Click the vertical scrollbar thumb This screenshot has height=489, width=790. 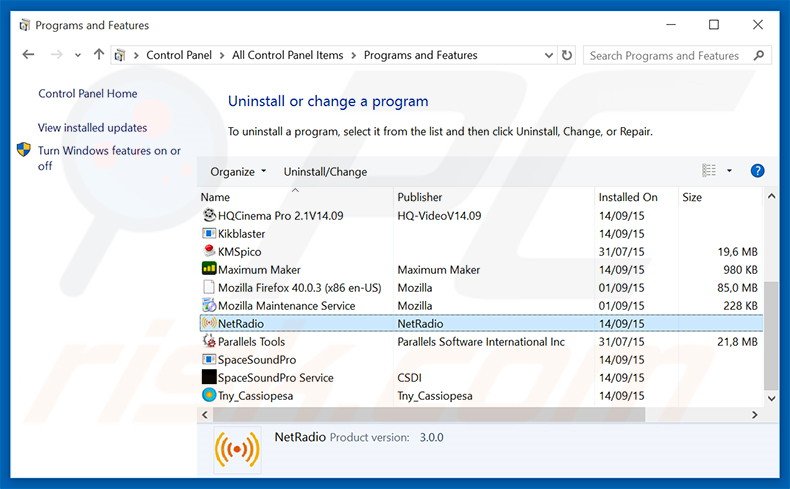(771, 335)
